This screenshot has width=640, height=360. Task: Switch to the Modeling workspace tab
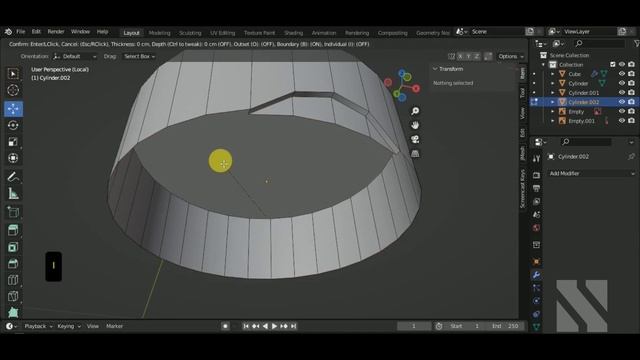(159, 33)
